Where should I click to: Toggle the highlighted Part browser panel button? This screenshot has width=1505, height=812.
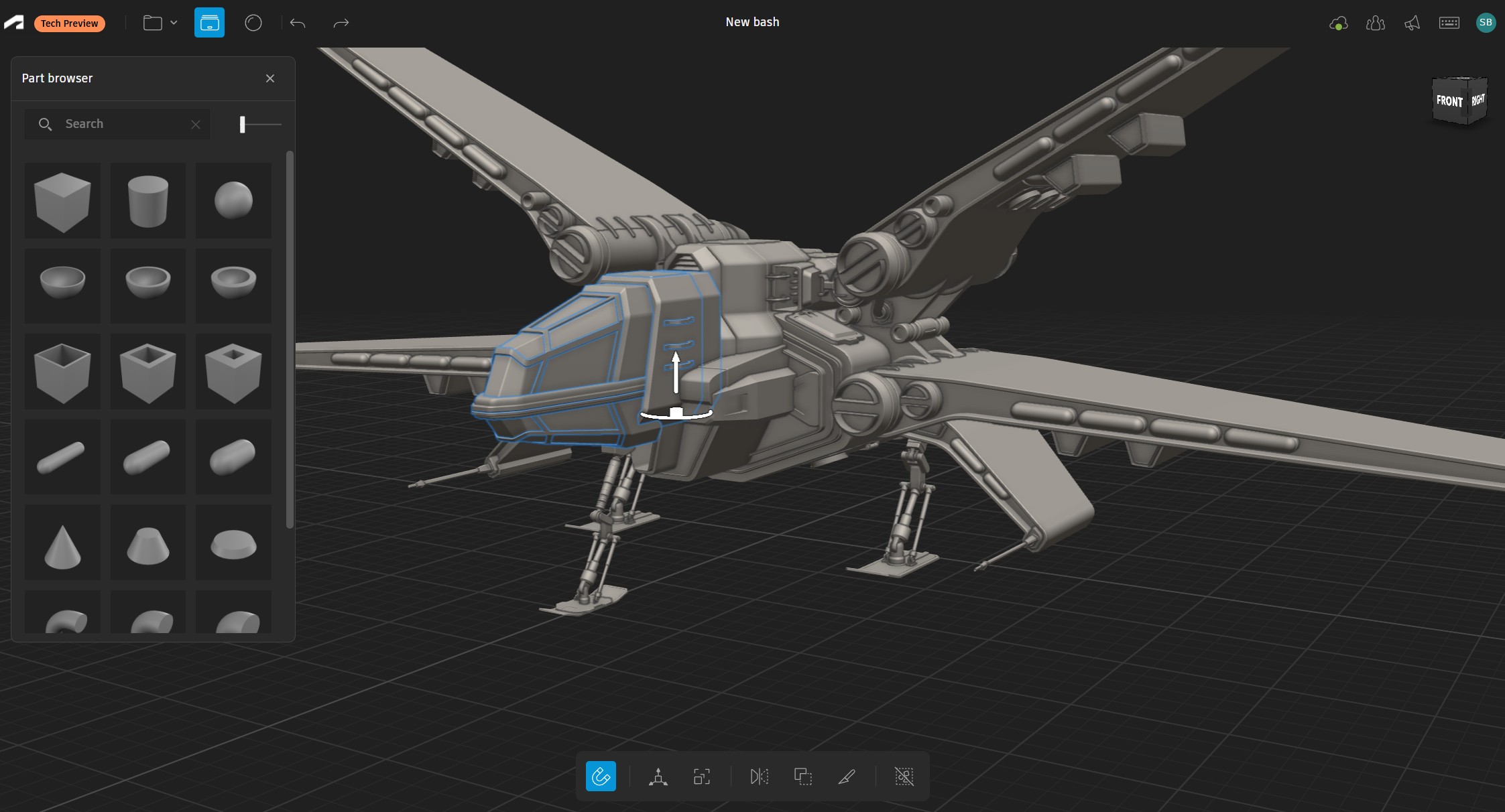click(x=209, y=23)
